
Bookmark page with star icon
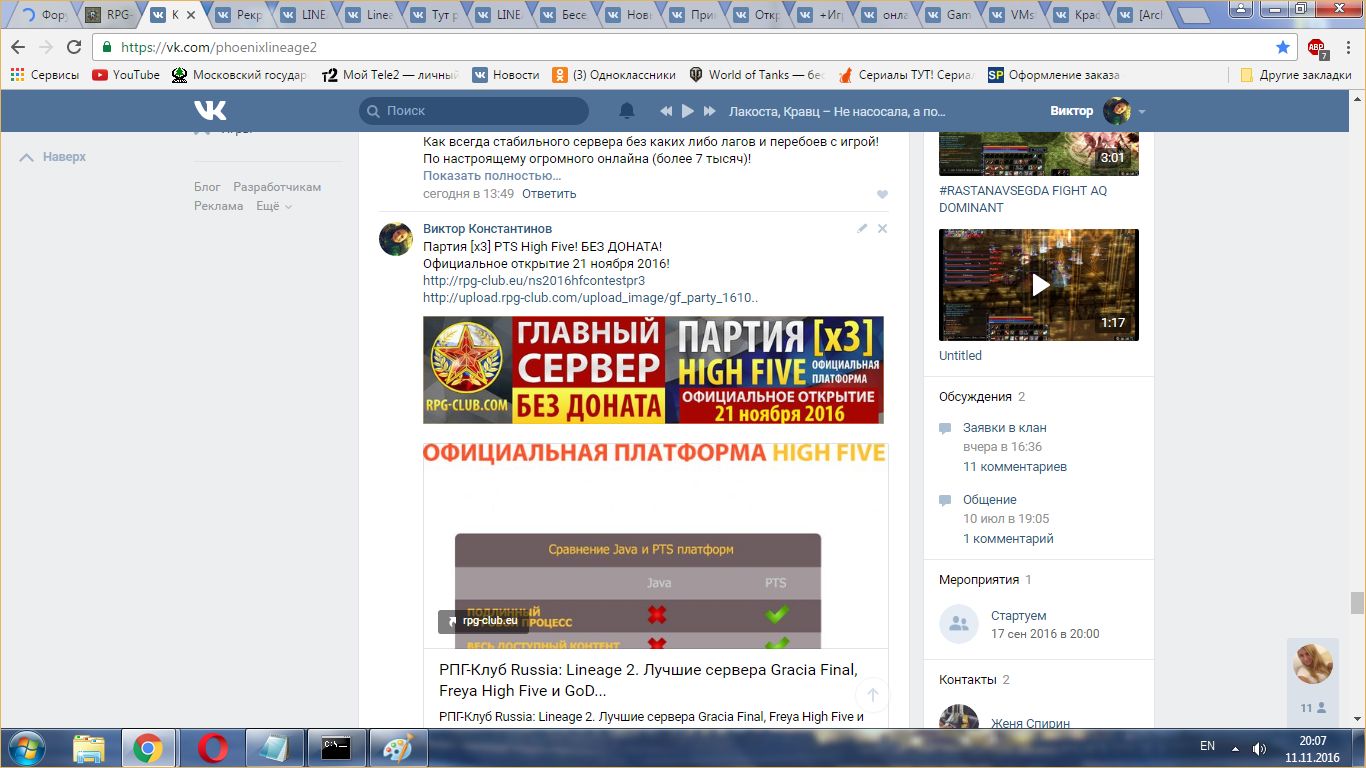1283,47
